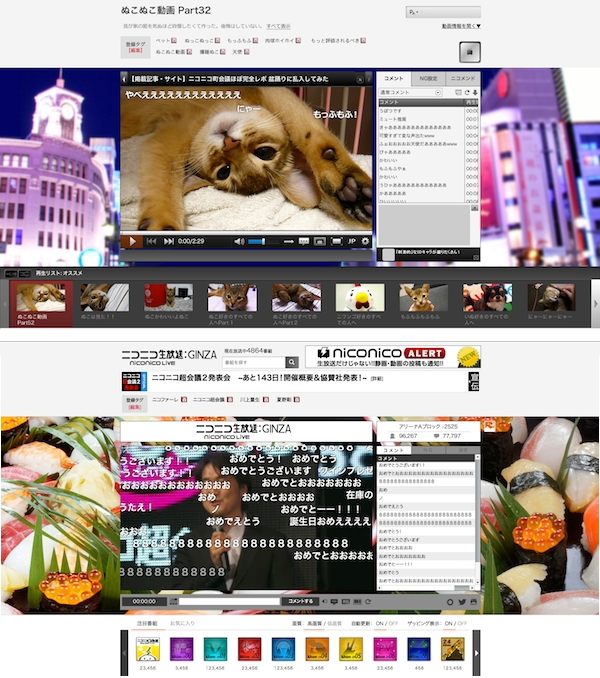Skip to the next video in player
600x678 pixels.
pyautogui.click(x=169, y=241)
